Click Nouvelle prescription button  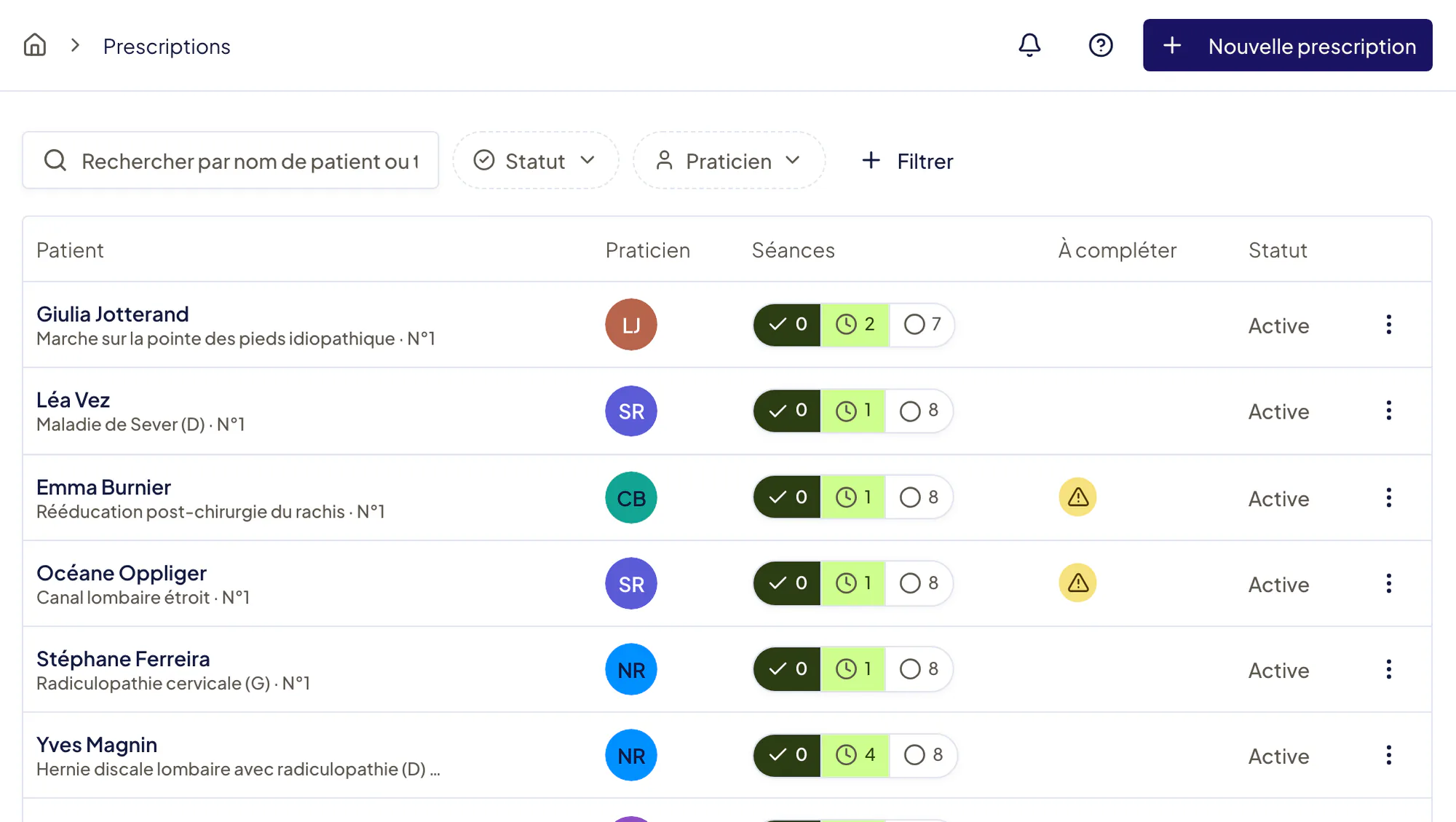[x=1287, y=45]
